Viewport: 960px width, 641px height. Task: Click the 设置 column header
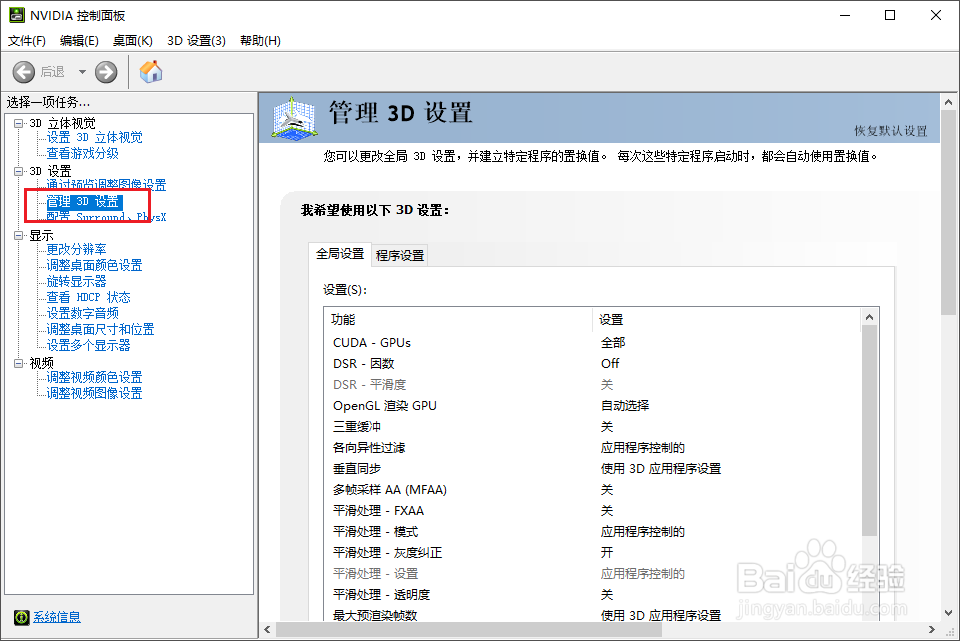point(726,320)
